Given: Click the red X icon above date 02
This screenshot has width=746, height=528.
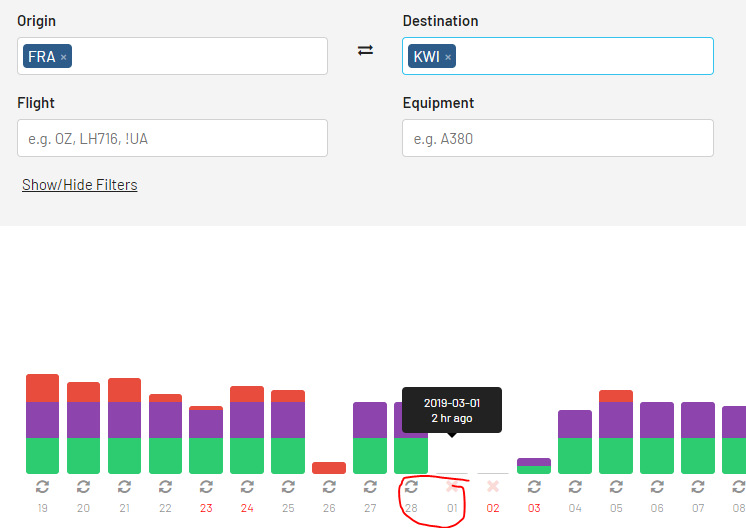Looking at the screenshot, I should [x=492, y=486].
